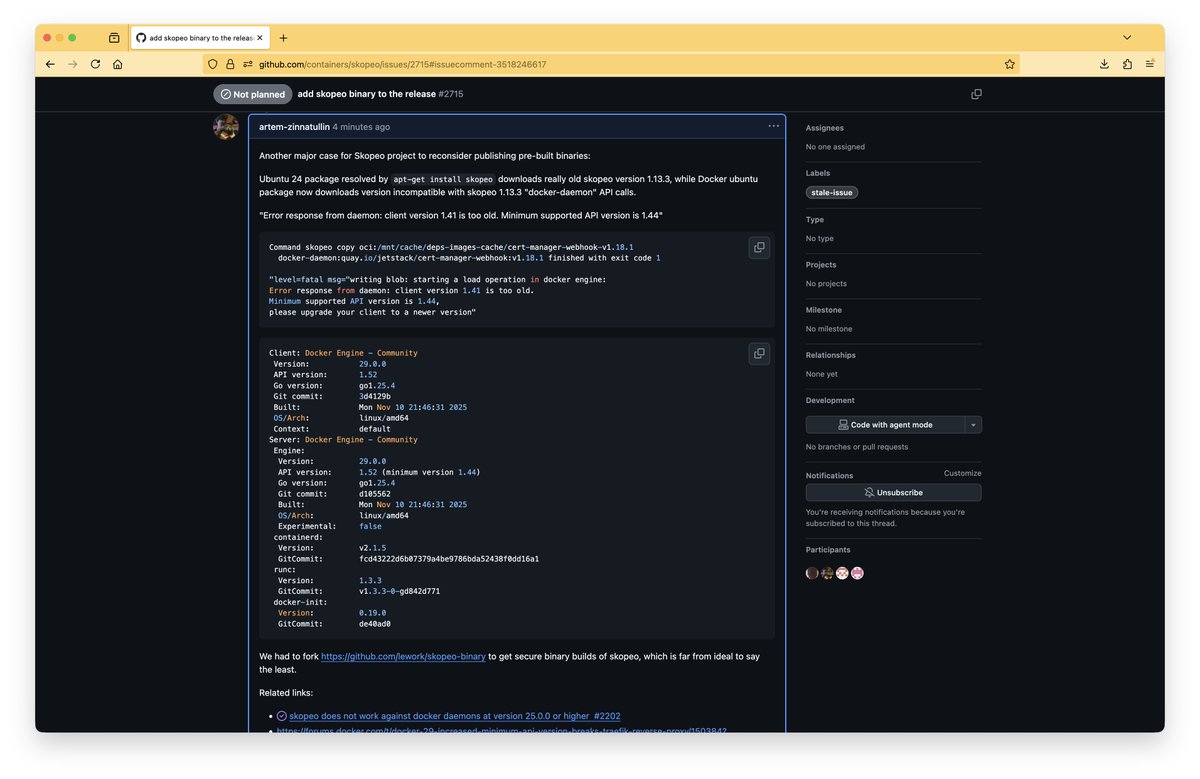
Task: Unsubscribe from this issue thread
Action: [x=893, y=493]
